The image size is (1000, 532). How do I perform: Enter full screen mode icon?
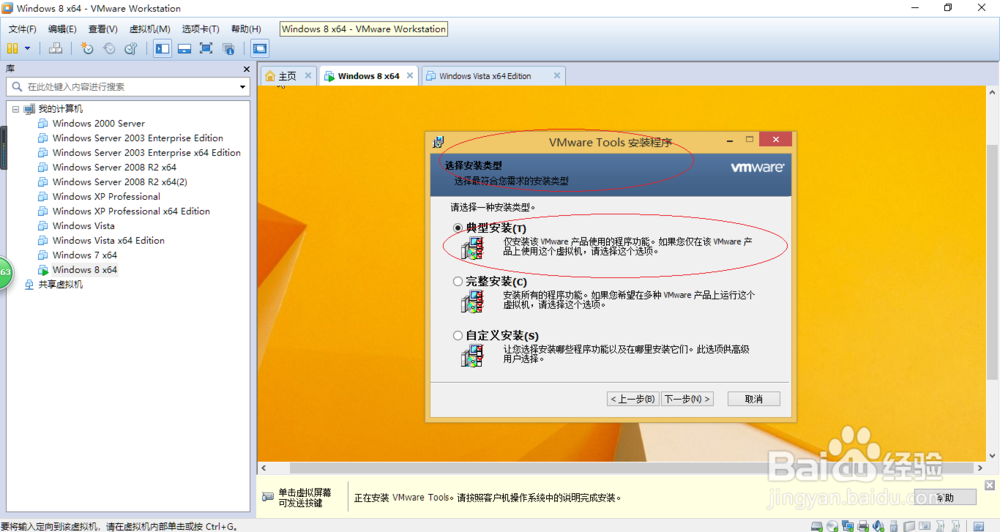click(206, 48)
